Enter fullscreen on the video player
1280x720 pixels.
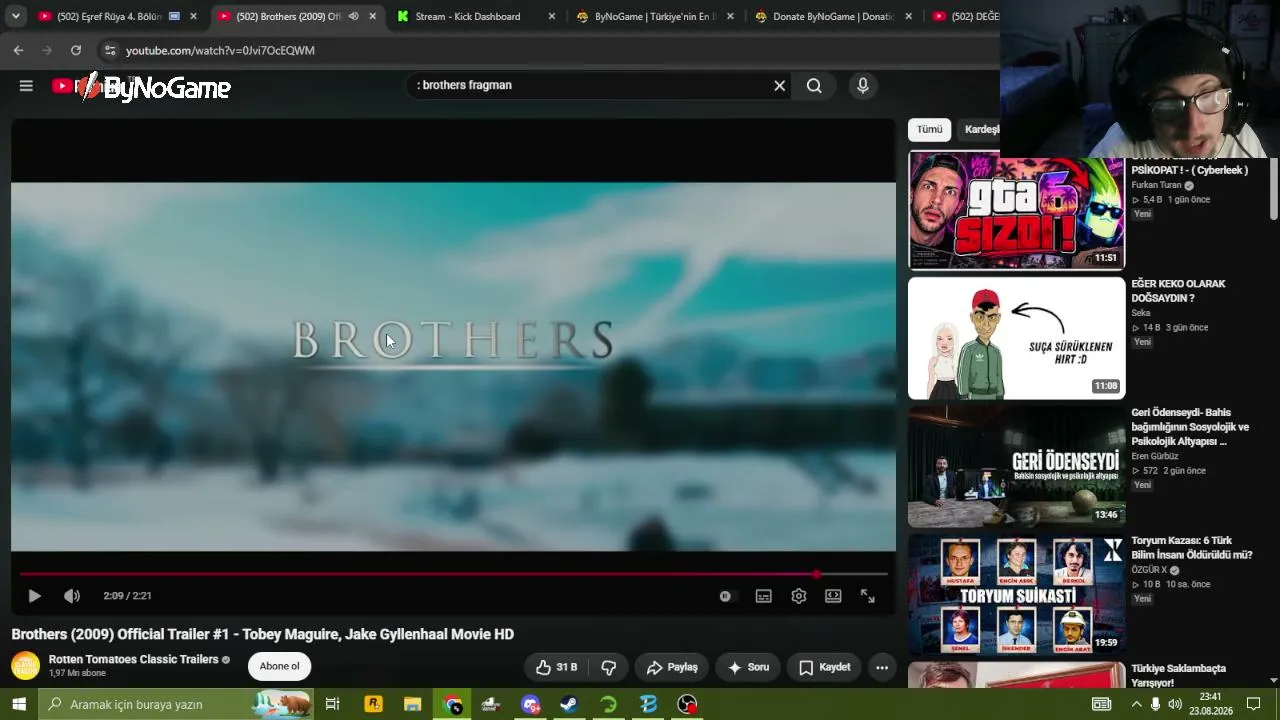coord(868,596)
